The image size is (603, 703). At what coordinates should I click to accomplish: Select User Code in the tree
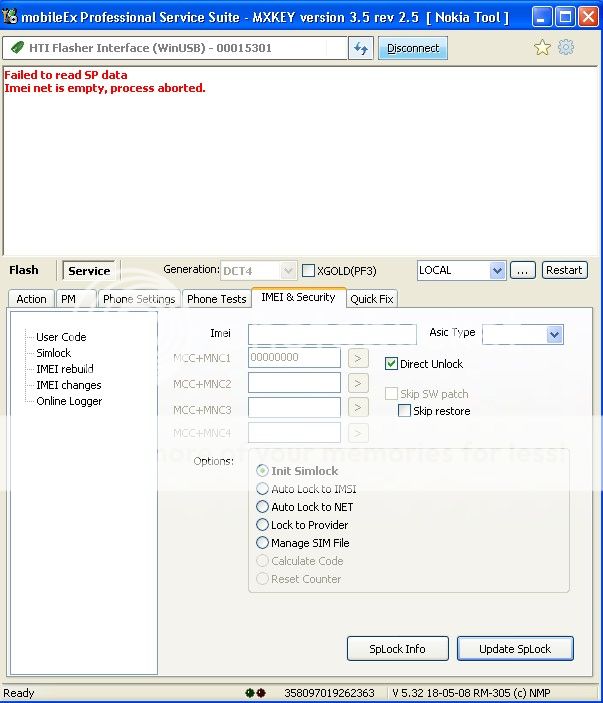point(61,337)
